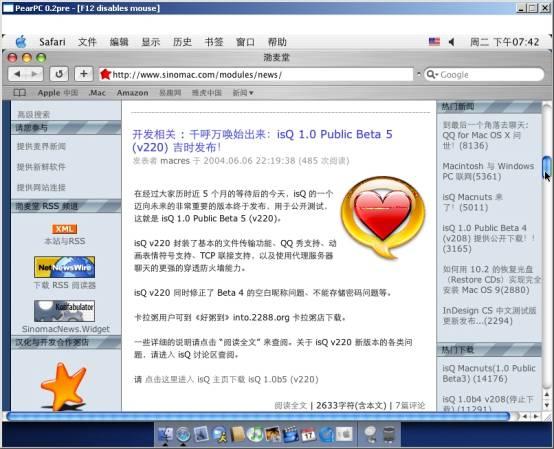The height and width of the screenshot is (449, 554).
Task: Add a bookmark with the plus button
Action: tap(84, 74)
